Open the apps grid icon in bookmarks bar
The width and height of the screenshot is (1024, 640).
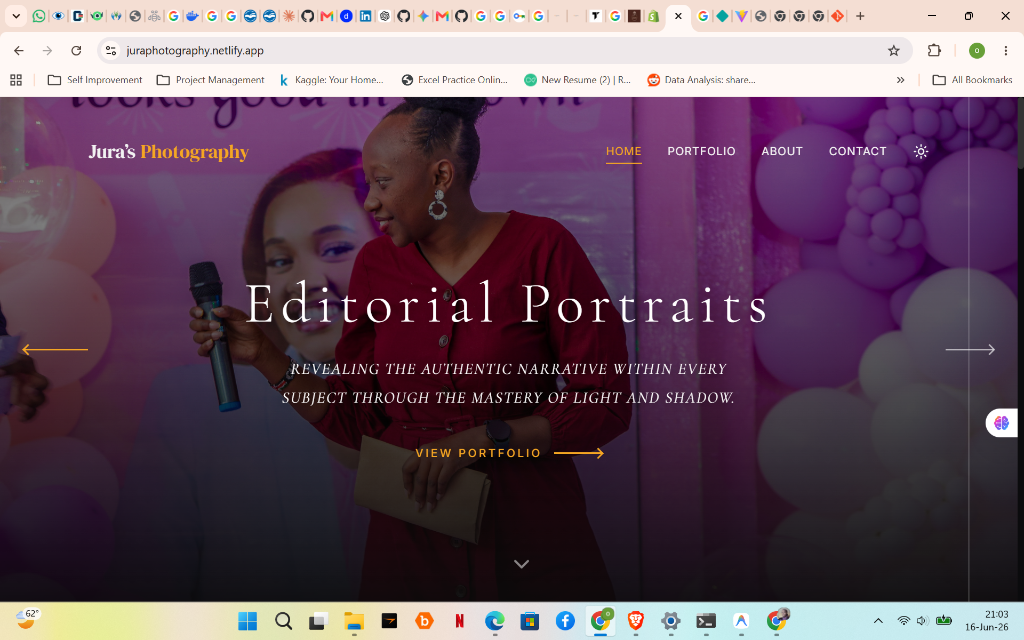coord(16,80)
